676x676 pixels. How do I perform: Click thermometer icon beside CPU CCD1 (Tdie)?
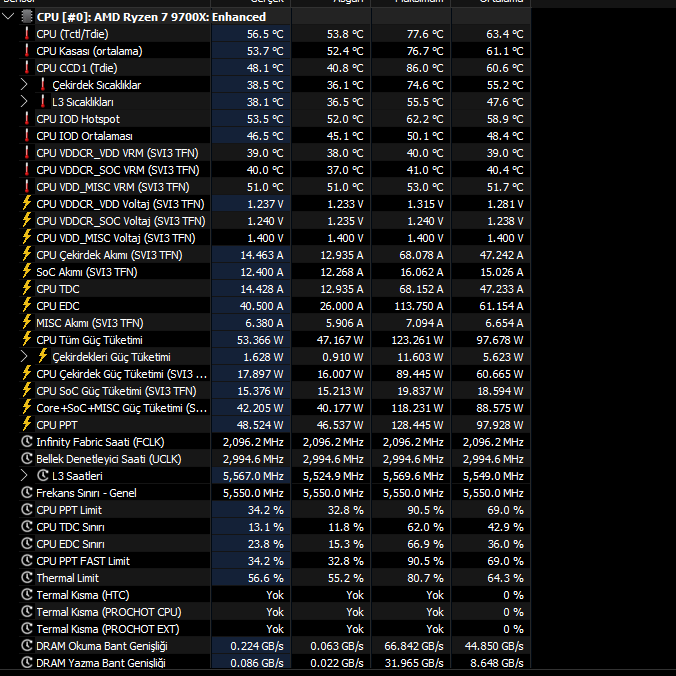[27, 68]
